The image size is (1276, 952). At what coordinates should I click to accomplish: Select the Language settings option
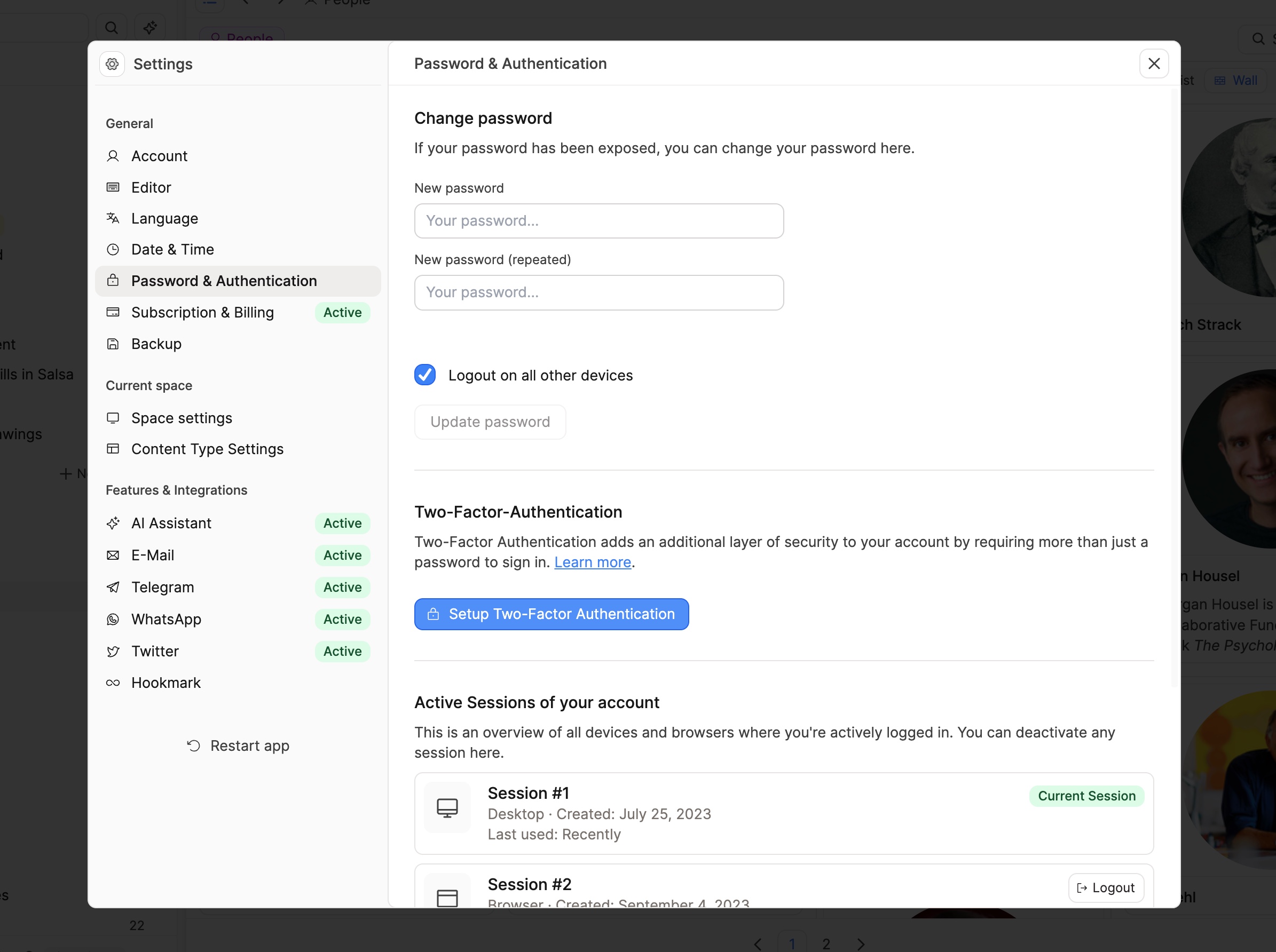pos(164,218)
